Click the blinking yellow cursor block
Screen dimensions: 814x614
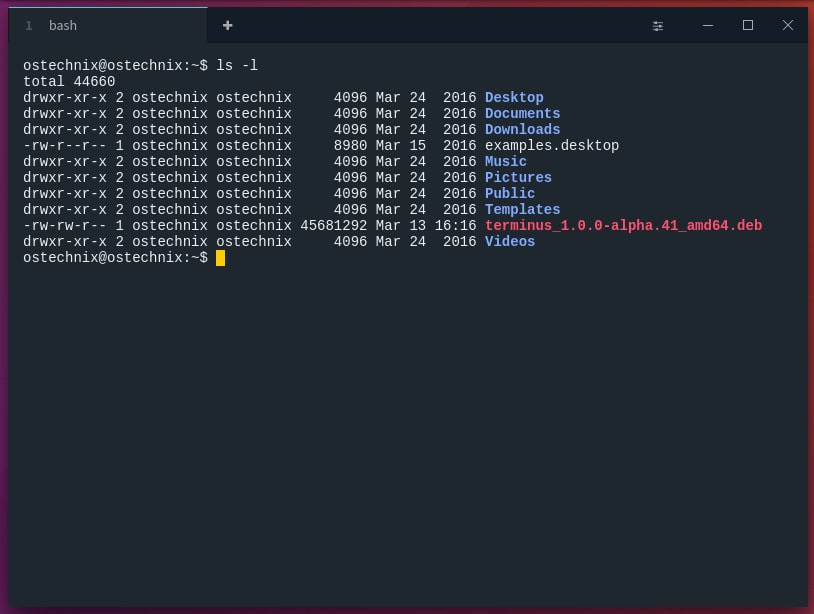tap(221, 258)
